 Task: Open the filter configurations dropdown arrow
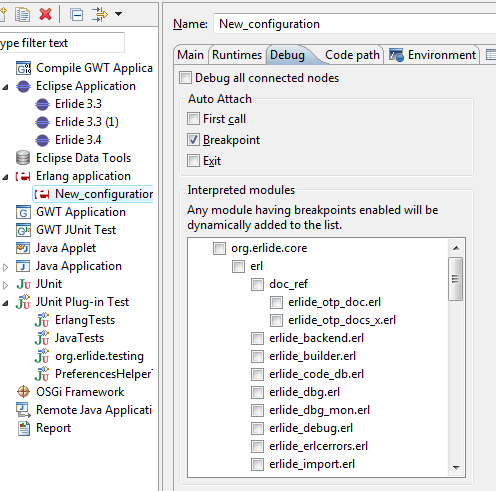coord(118,14)
